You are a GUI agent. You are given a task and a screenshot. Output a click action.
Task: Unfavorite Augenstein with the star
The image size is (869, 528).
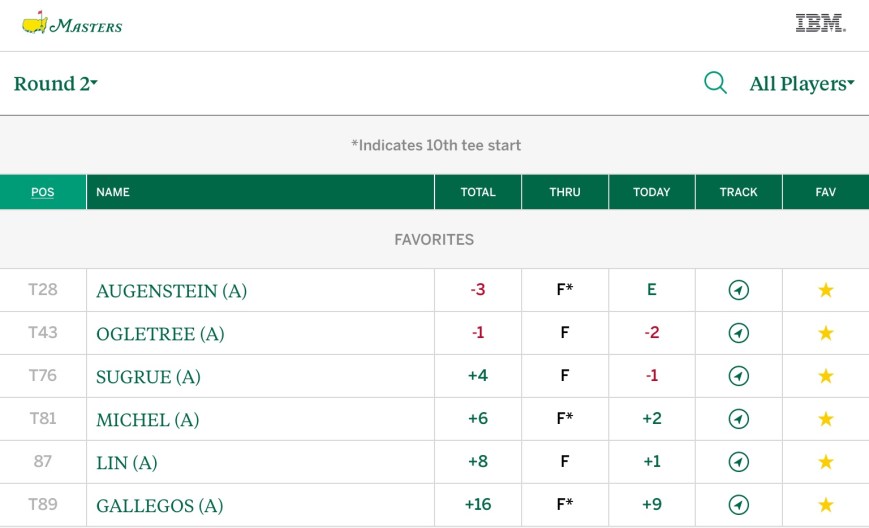point(826,291)
